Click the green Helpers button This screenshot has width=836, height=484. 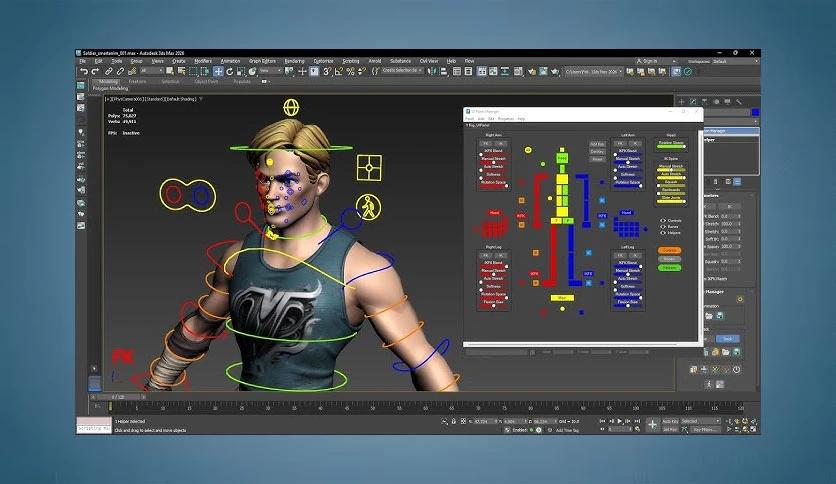pyautogui.click(x=669, y=267)
